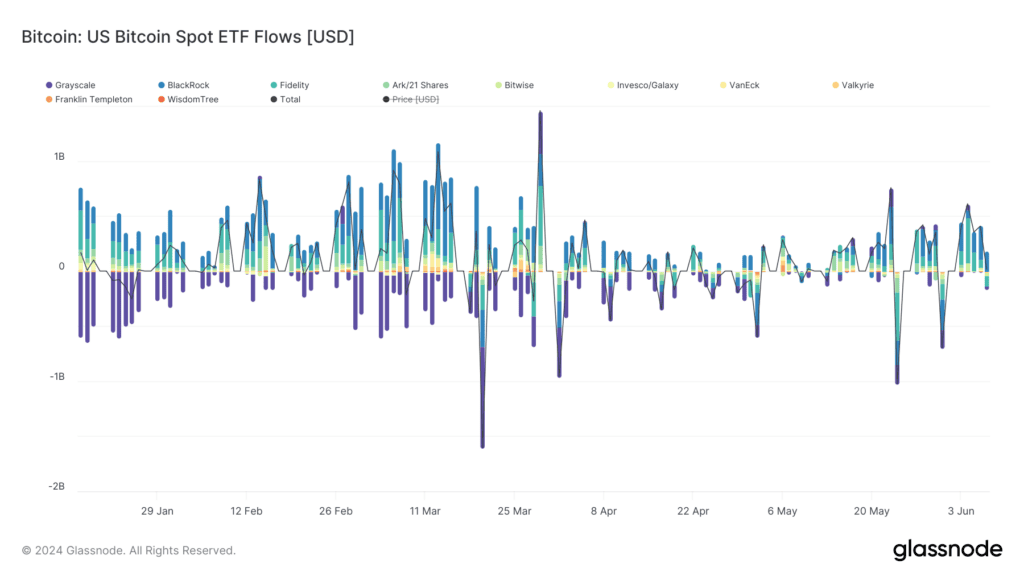
Task: Click the Ark/21 Shares legend dot
Action: click(386, 86)
